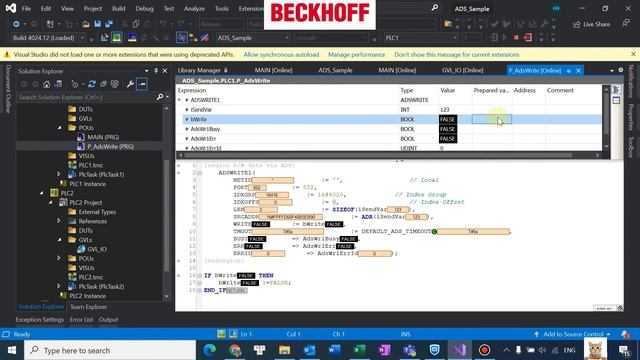This screenshot has width=640, height=360.
Task: Open the Tools menu
Action: point(222,8)
